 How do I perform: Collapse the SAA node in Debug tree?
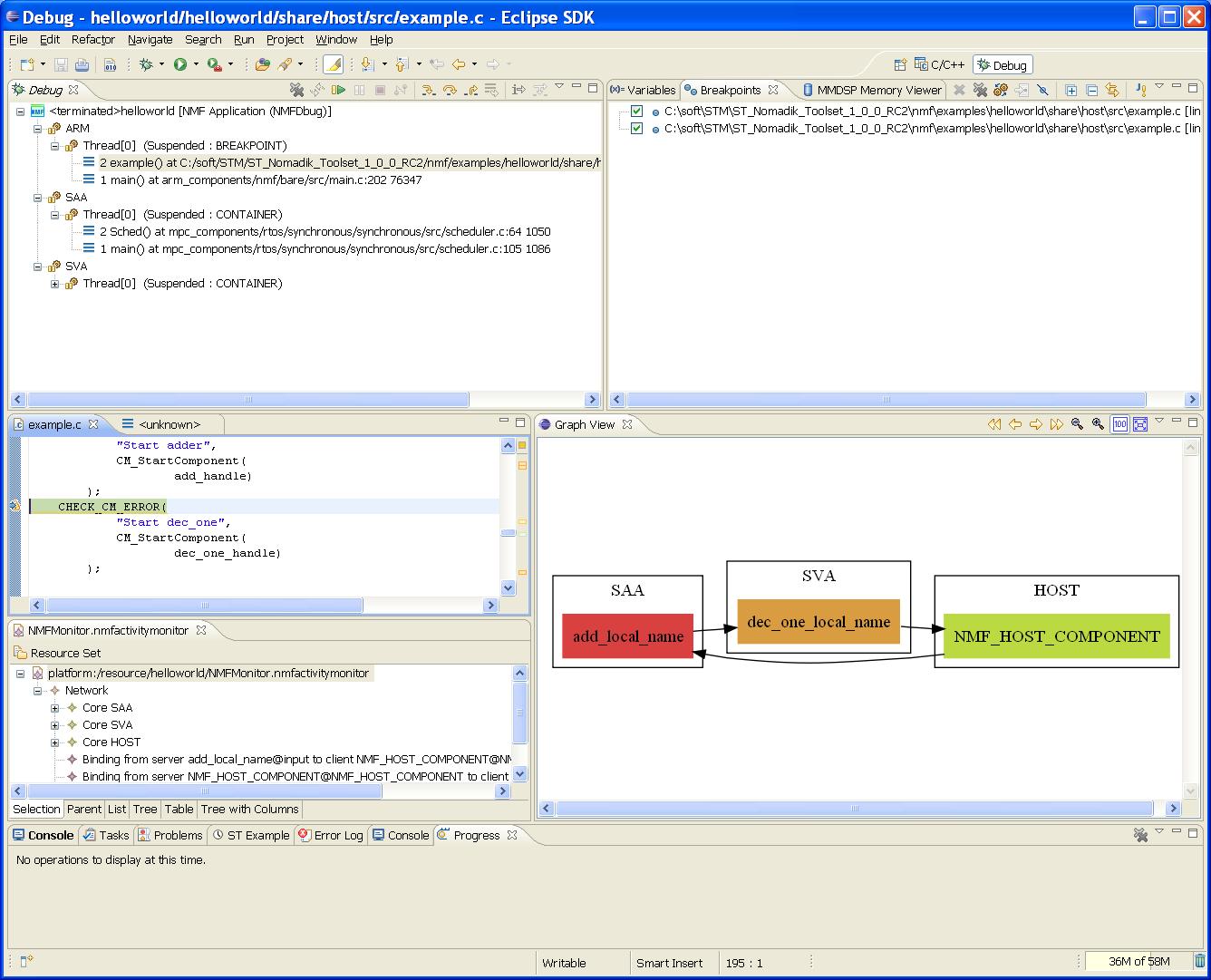pyautogui.click(x=38, y=198)
